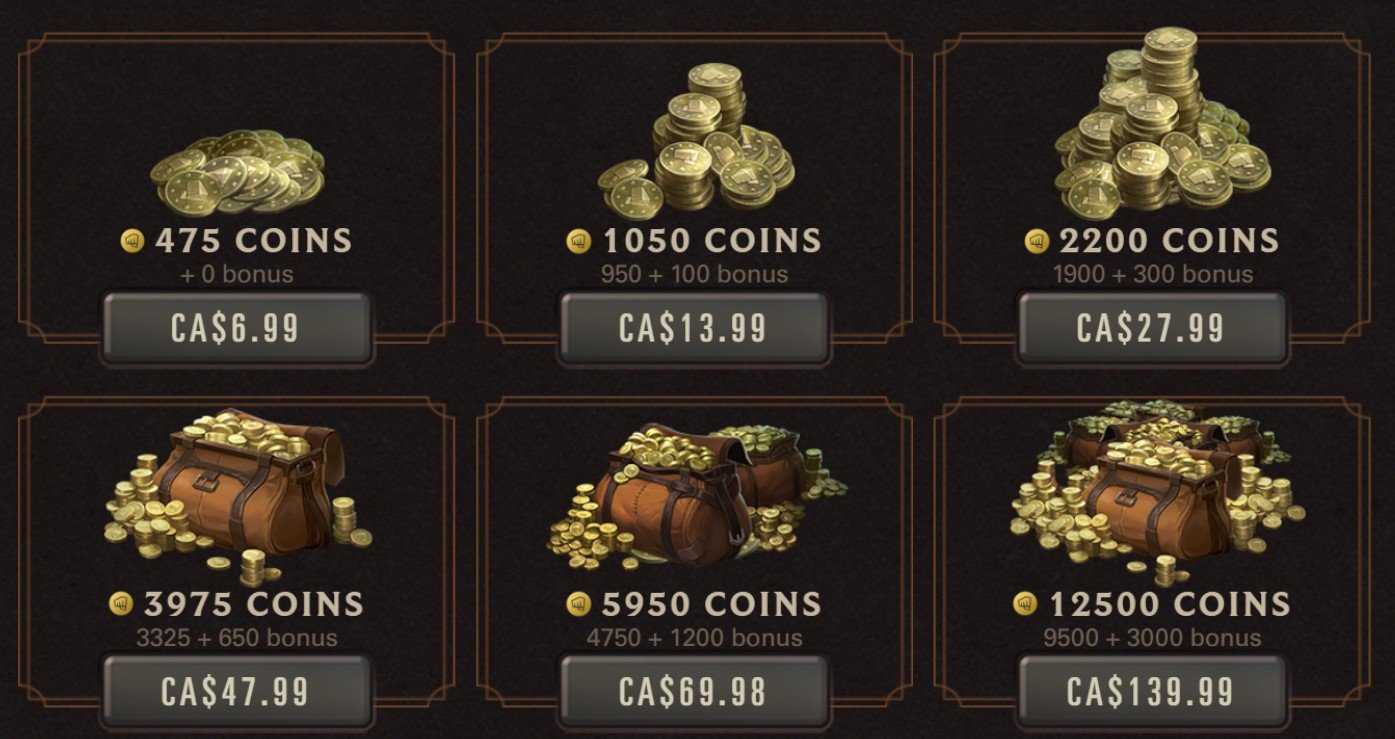Image resolution: width=1395 pixels, height=739 pixels.
Task: Buy the 12500 coins pack for CA$139.99
Action: pos(1151,691)
